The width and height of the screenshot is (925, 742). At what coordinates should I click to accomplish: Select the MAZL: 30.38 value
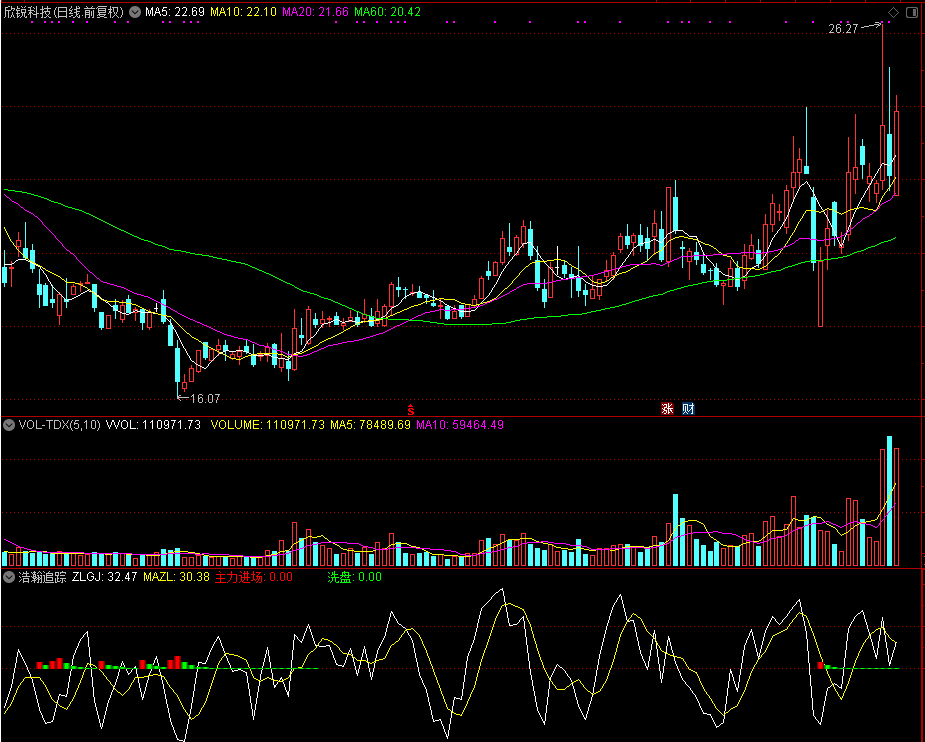click(176, 577)
